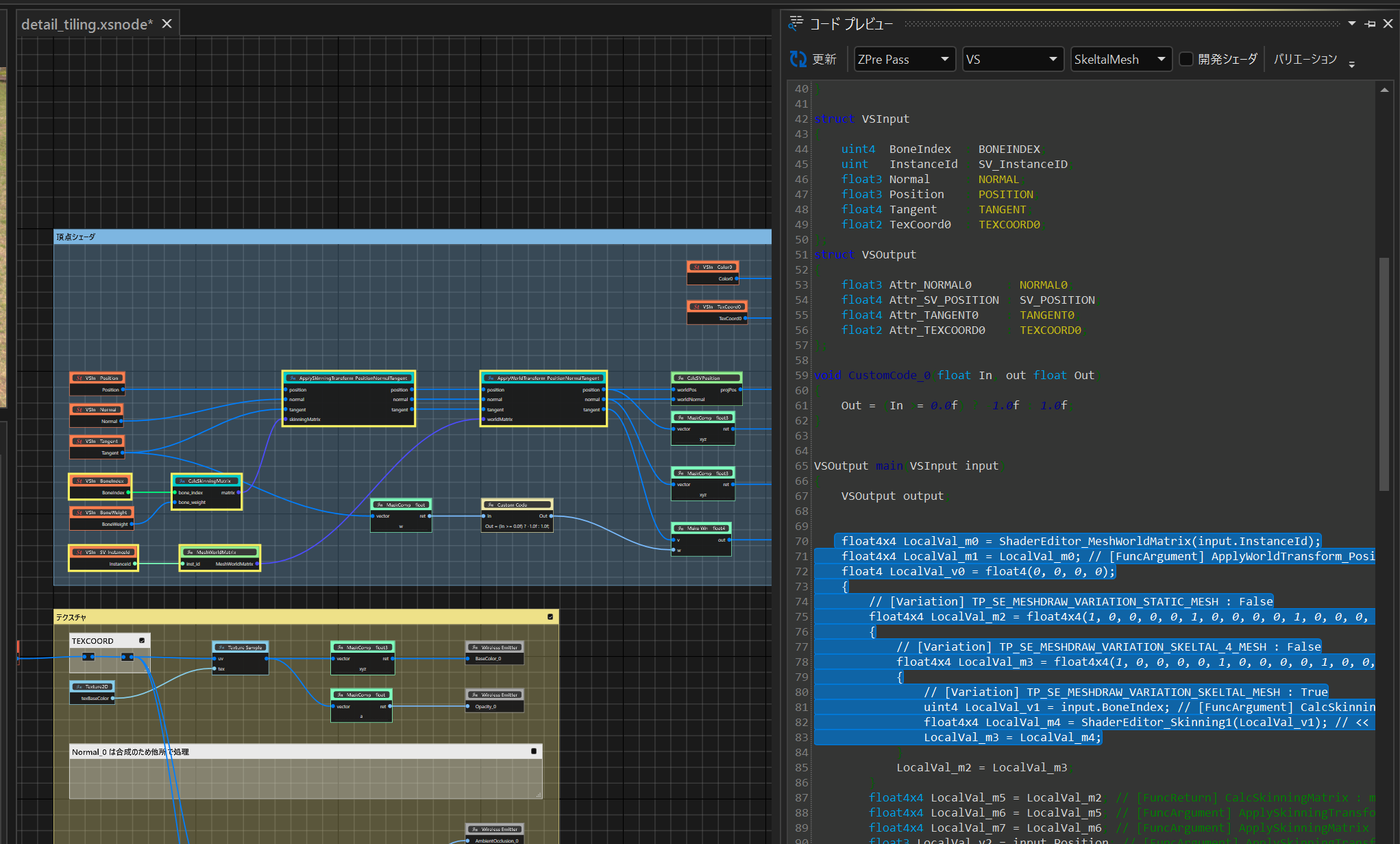The image size is (1400, 844).
Task: Click 'uint4 BoneIndex' on line 44
Action: click(x=896, y=149)
